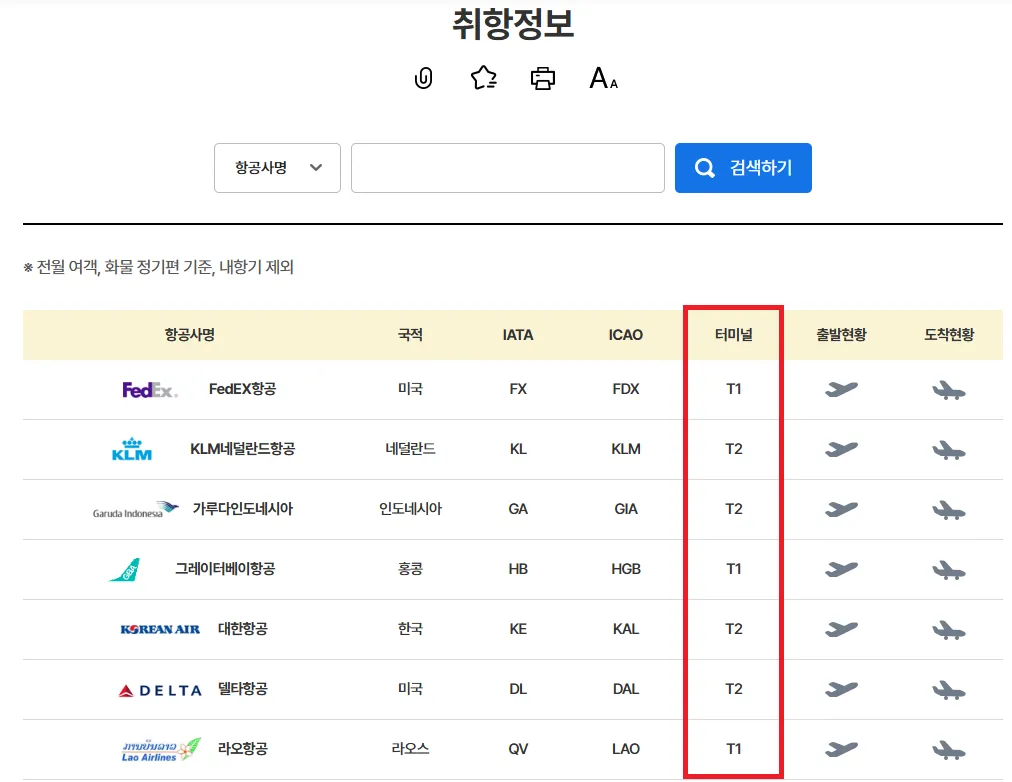Click the 터미널 column header
Image resolution: width=1012 pixels, height=782 pixels.
733,335
